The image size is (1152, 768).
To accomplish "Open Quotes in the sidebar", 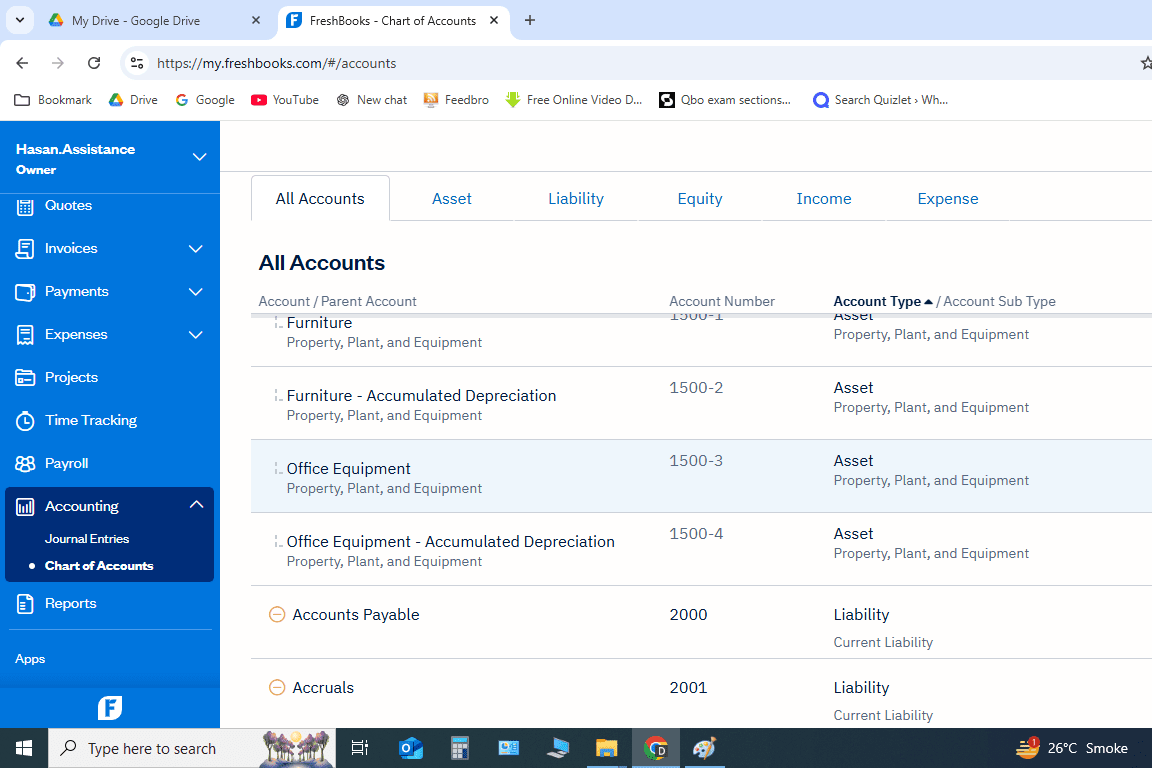I will tap(68, 206).
